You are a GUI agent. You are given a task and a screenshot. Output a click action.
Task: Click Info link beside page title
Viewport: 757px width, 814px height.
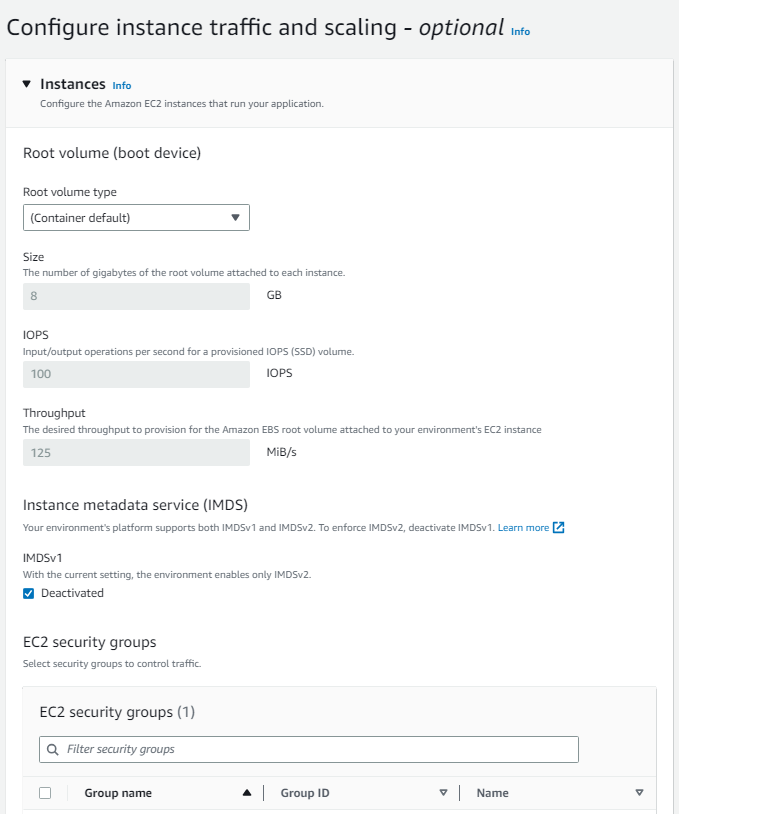click(520, 32)
